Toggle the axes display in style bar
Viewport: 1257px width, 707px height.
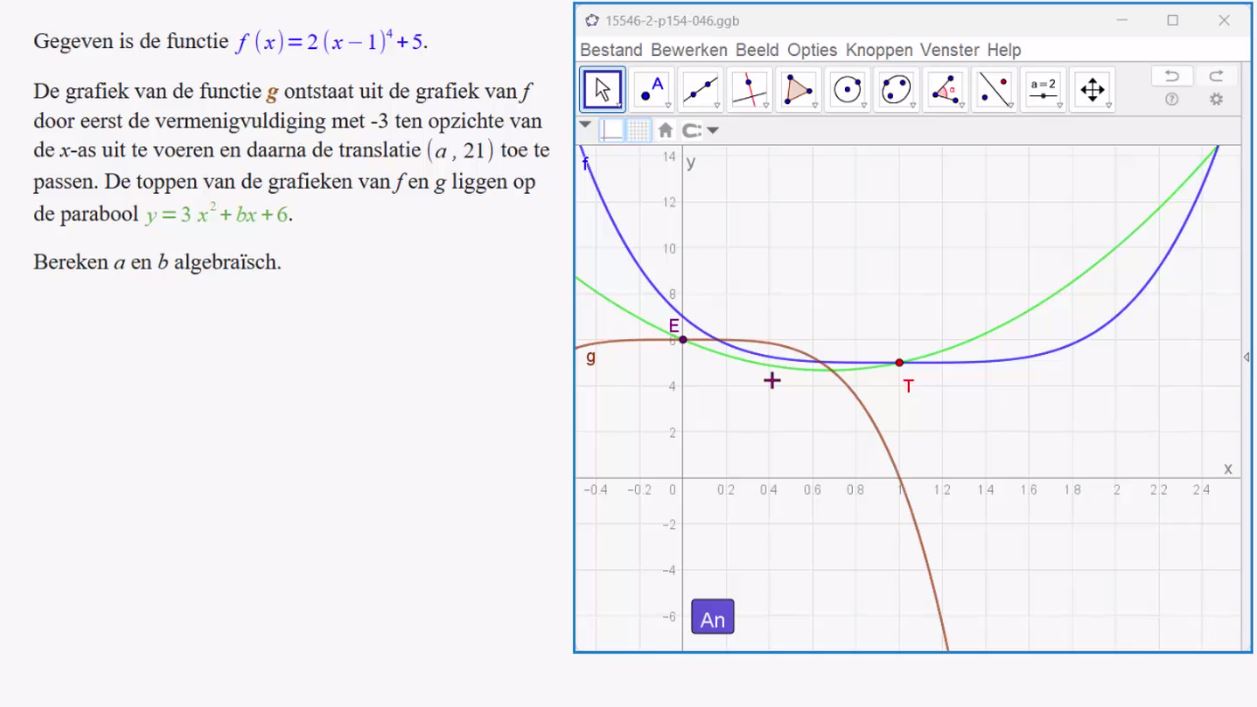(x=611, y=130)
